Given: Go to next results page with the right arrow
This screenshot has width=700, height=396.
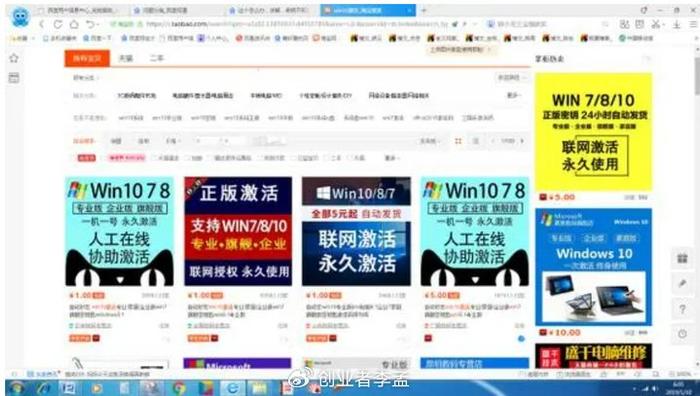Looking at the screenshot, I should pos(522,141).
